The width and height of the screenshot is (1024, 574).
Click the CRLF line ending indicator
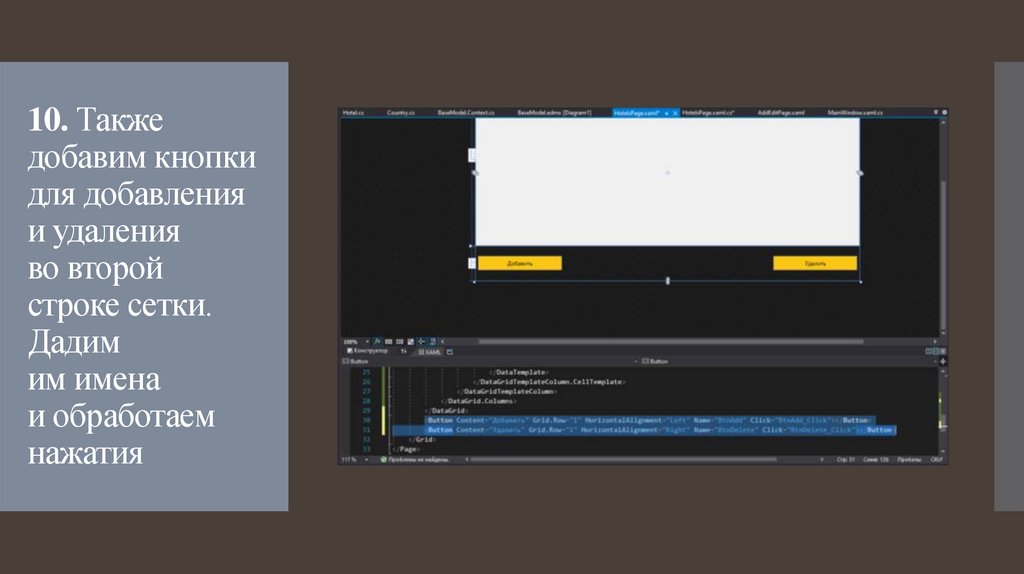[936, 460]
